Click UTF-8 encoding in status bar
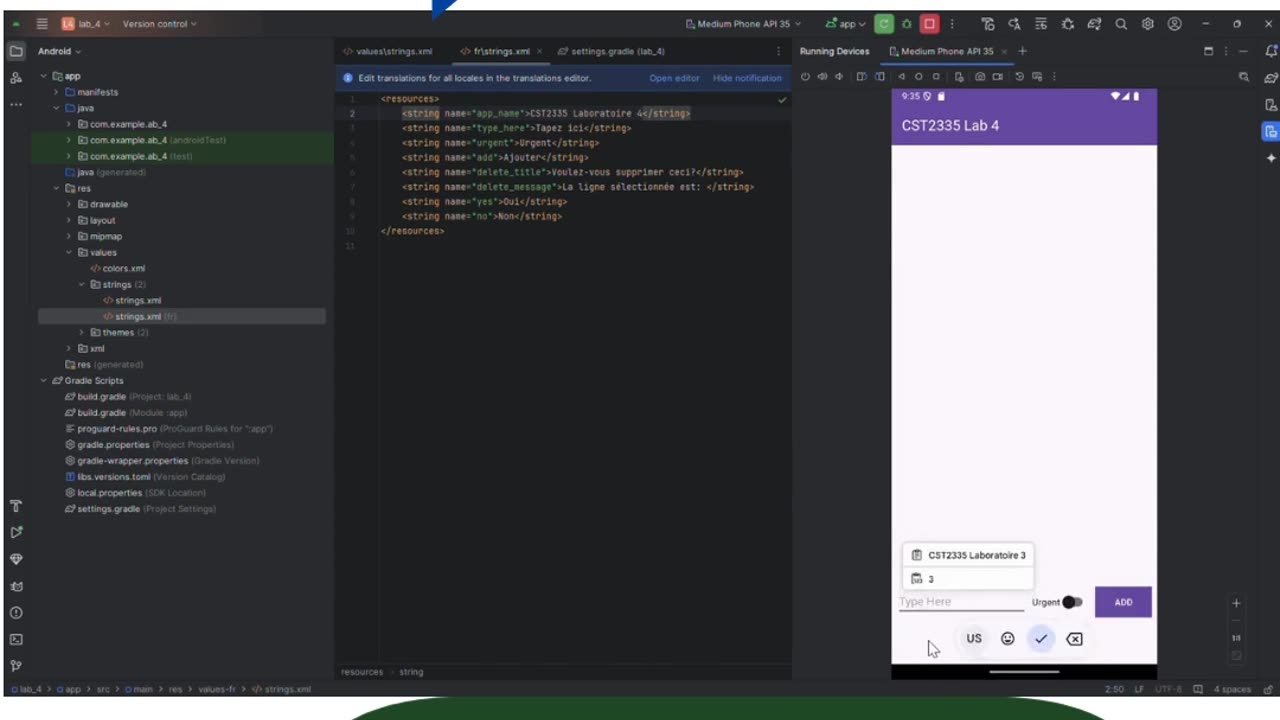 1169,689
